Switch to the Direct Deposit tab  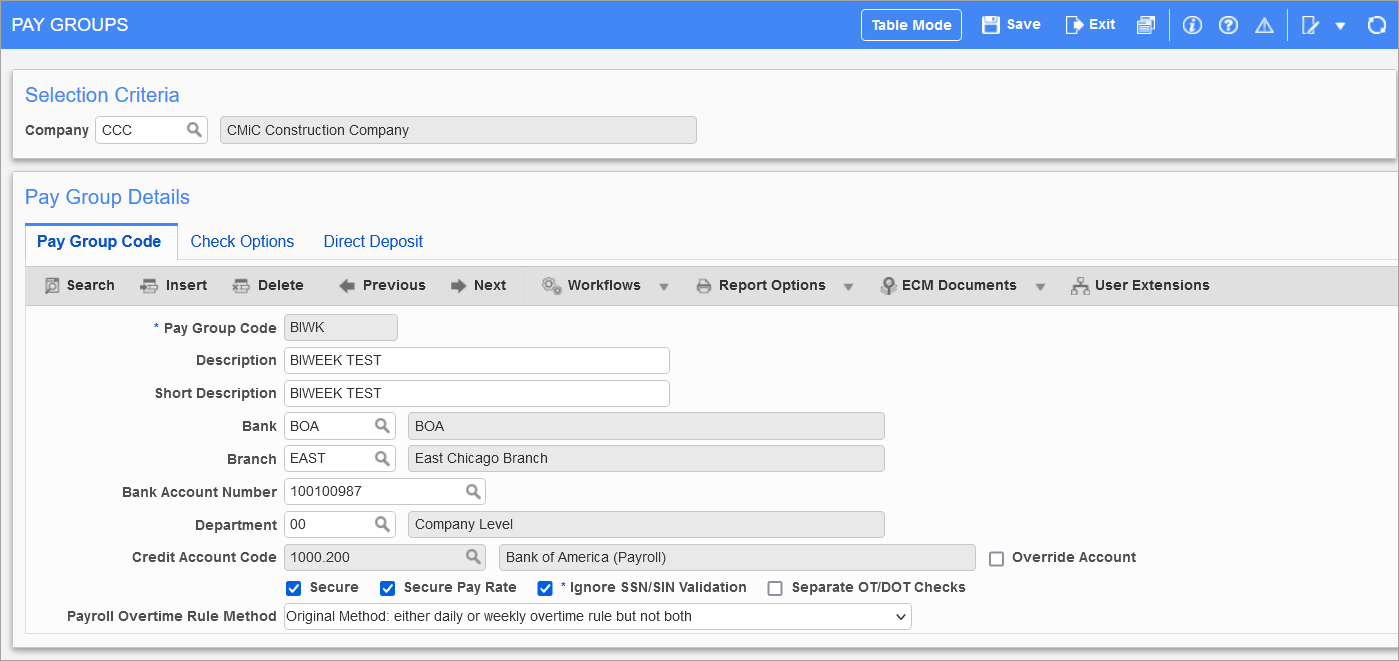(373, 241)
